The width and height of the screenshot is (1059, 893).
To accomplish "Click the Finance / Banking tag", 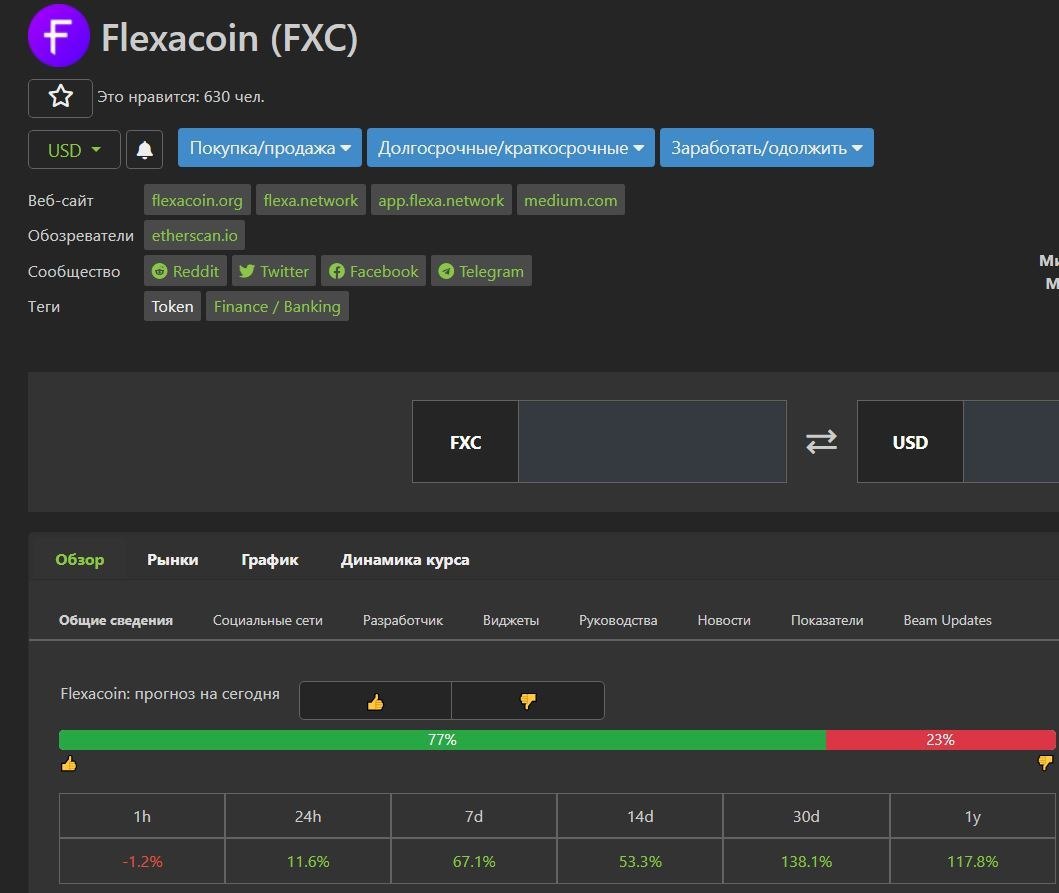I will tap(277, 306).
